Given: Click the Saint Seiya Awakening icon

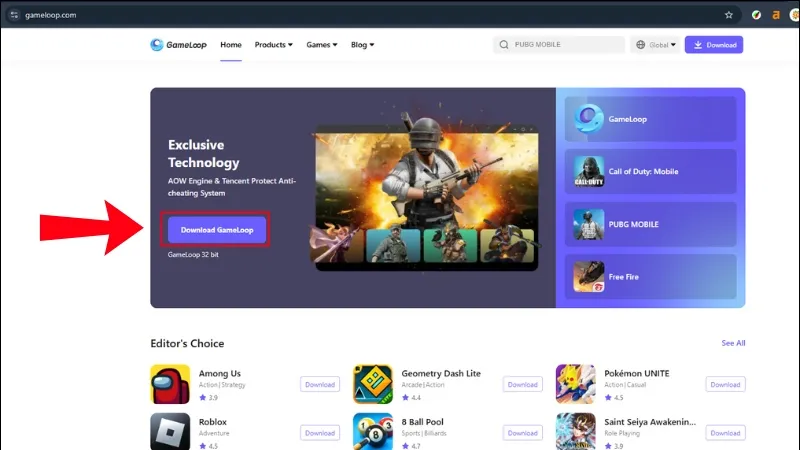Looking at the screenshot, I should tap(576, 432).
